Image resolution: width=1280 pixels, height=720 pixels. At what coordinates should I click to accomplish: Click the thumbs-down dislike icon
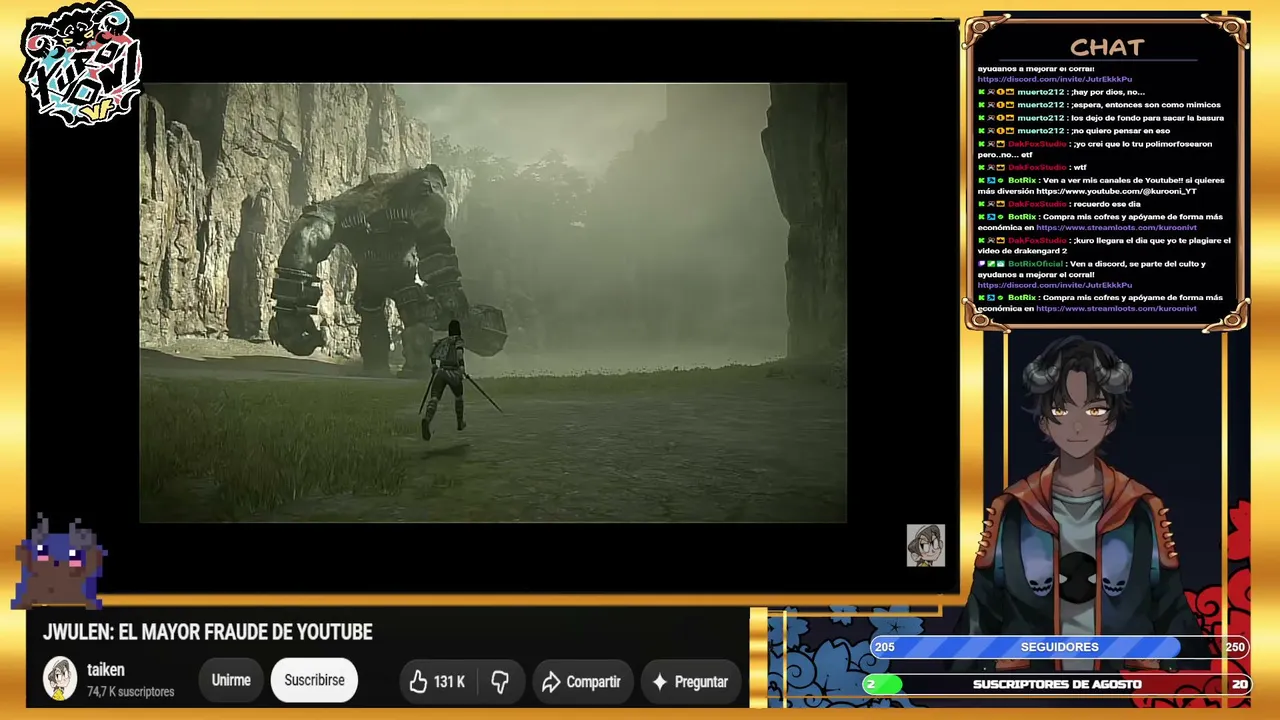(500, 681)
